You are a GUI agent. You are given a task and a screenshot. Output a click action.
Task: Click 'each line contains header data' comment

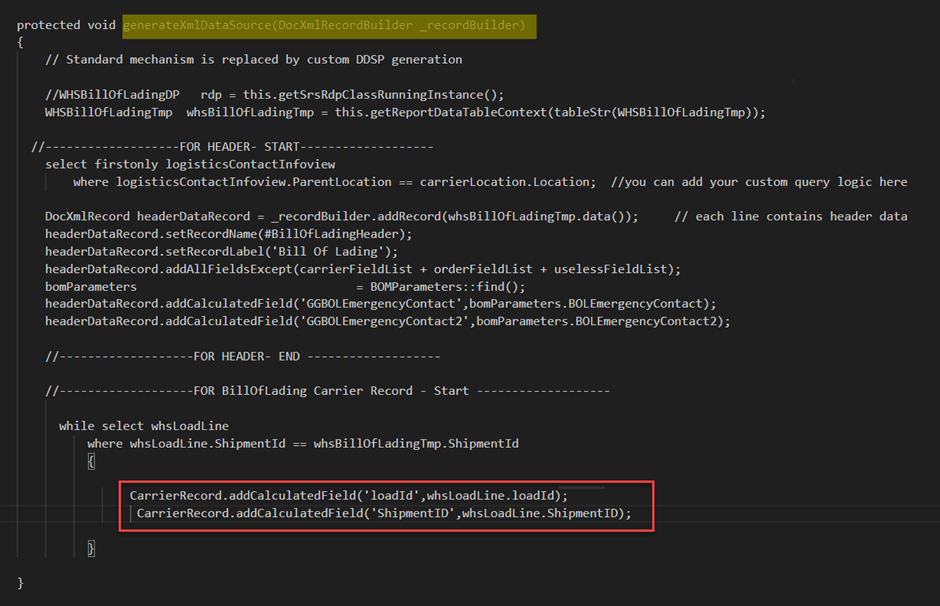tap(790, 216)
